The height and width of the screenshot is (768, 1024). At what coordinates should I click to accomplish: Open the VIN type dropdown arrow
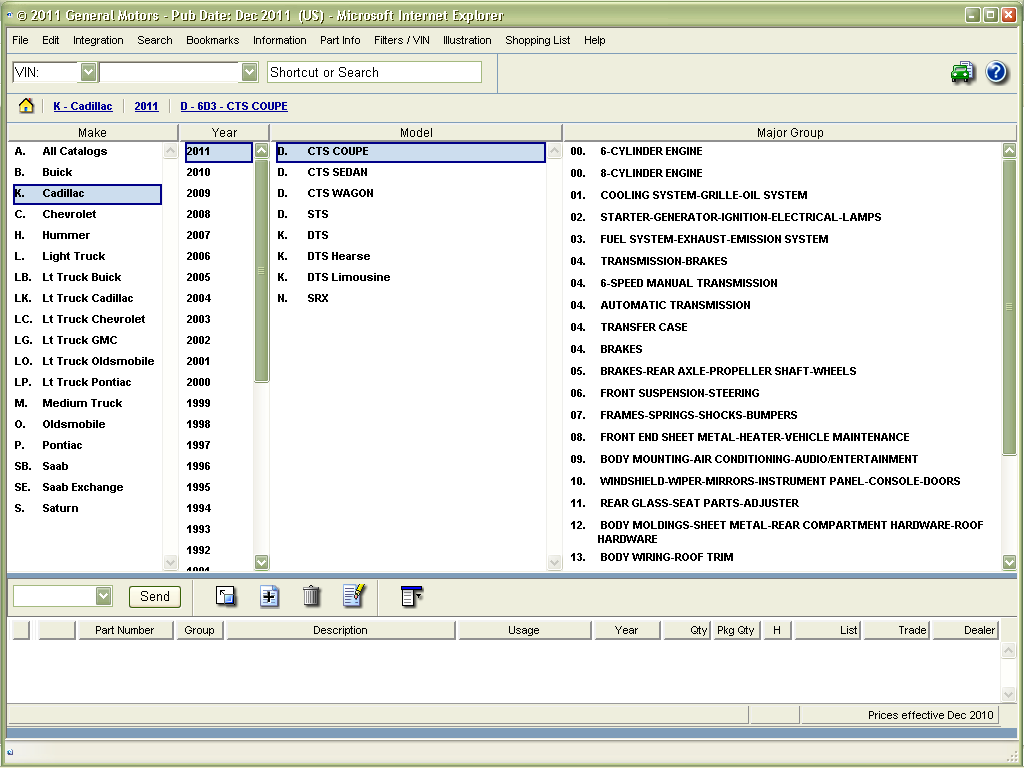88,72
